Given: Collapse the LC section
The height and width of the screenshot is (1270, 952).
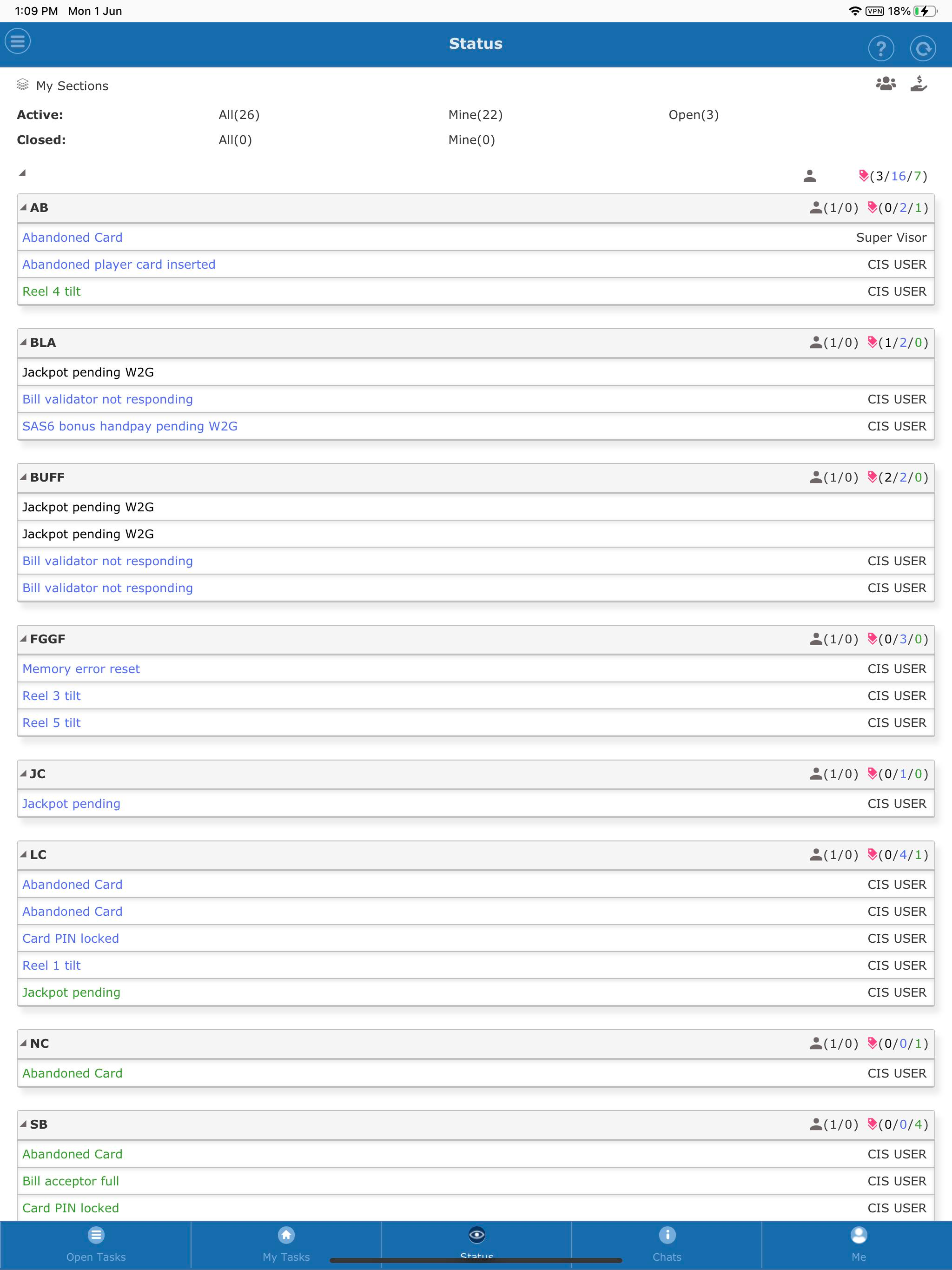Looking at the screenshot, I should click(x=24, y=854).
